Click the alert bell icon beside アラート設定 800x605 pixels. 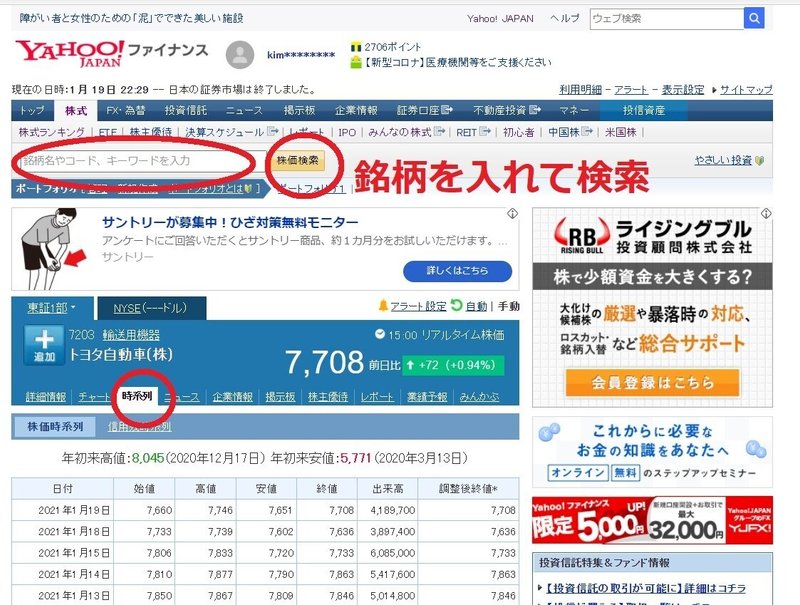(383, 306)
